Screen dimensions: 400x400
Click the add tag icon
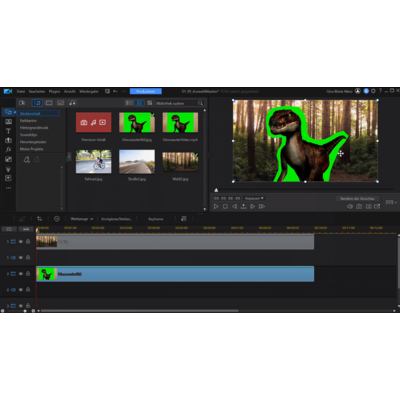pos(27,160)
